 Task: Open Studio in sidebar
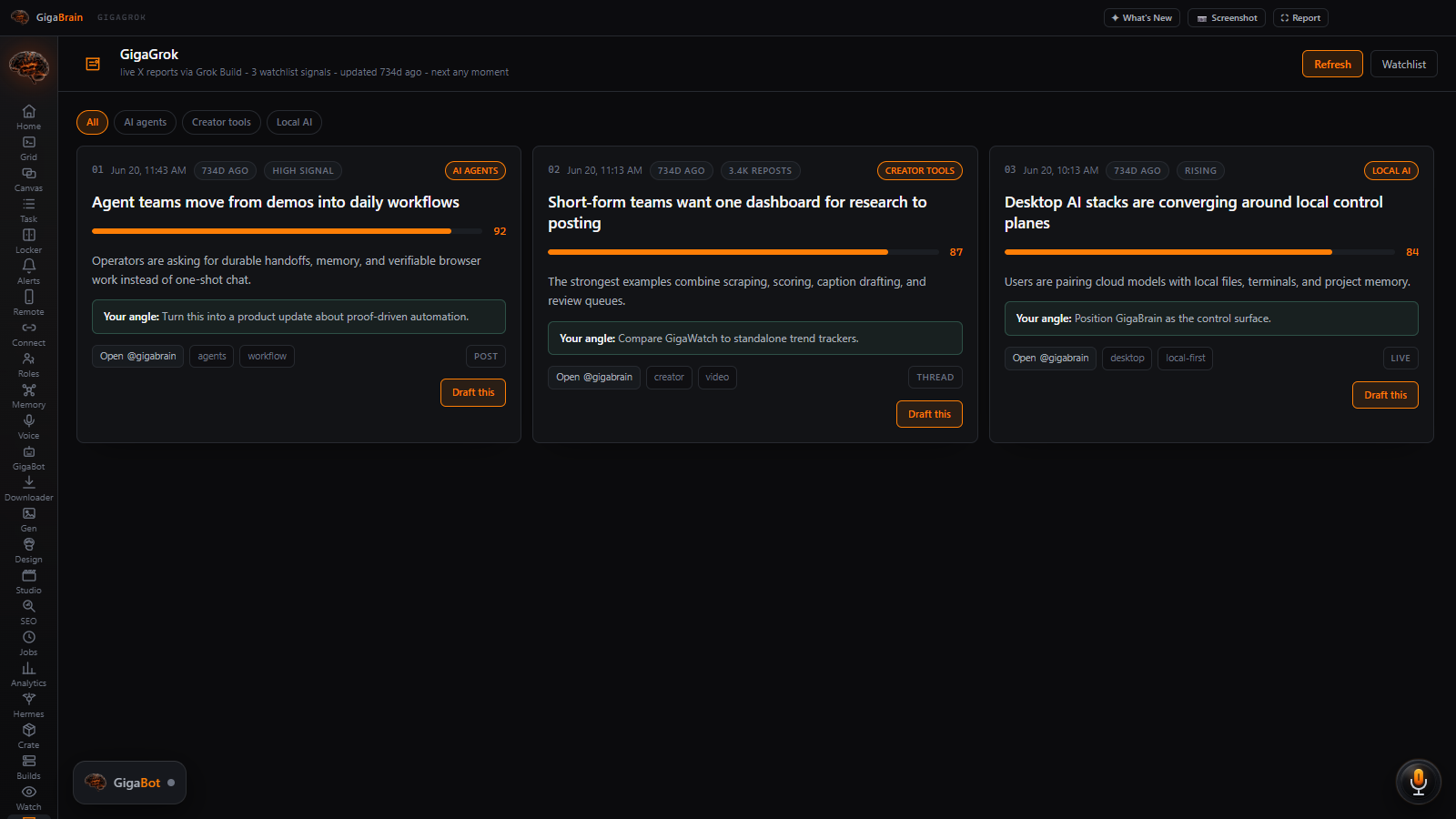pos(28,581)
